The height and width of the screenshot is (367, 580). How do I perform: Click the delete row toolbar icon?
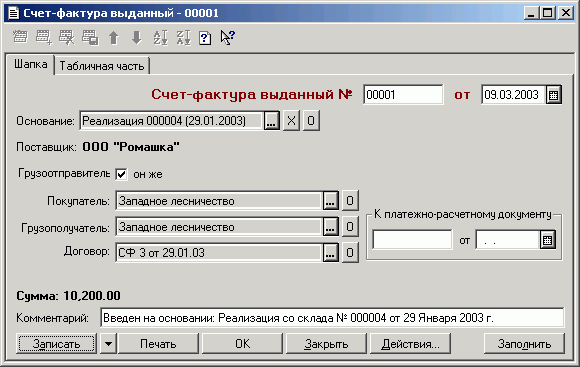pos(67,37)
